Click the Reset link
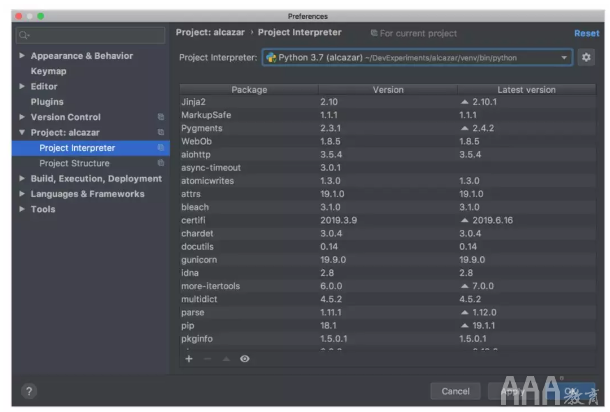 pyautogui.click(x=587, y=33)
